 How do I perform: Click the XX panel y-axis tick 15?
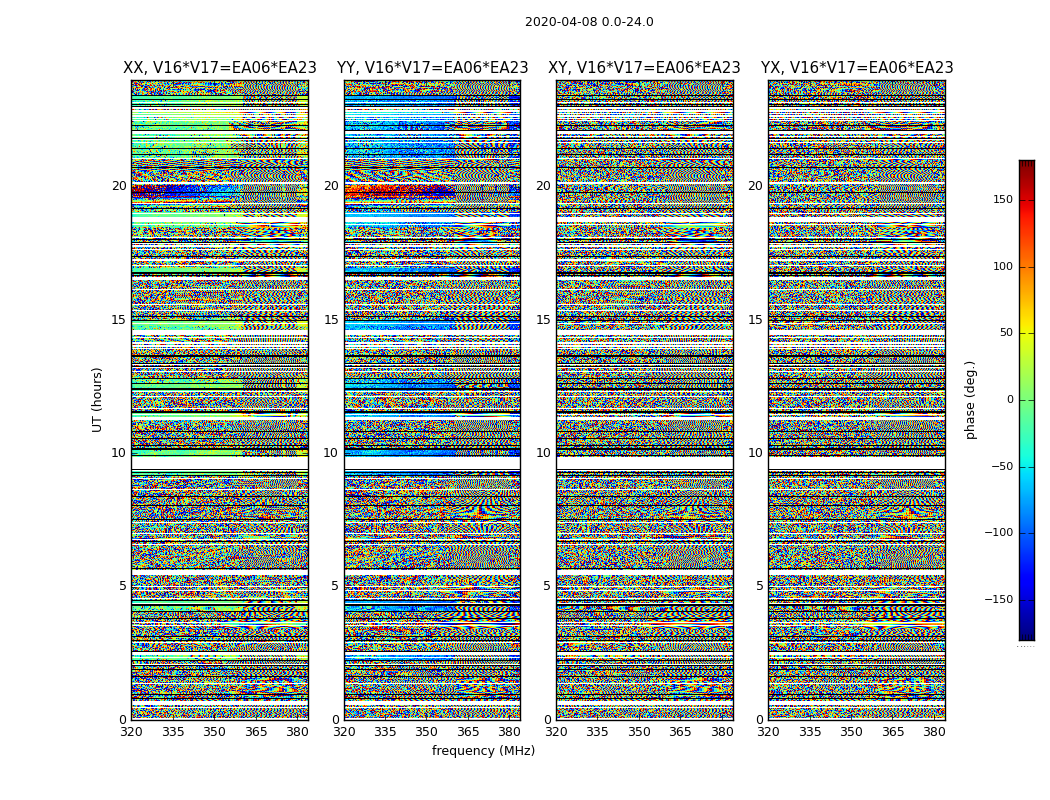[119, 319]
